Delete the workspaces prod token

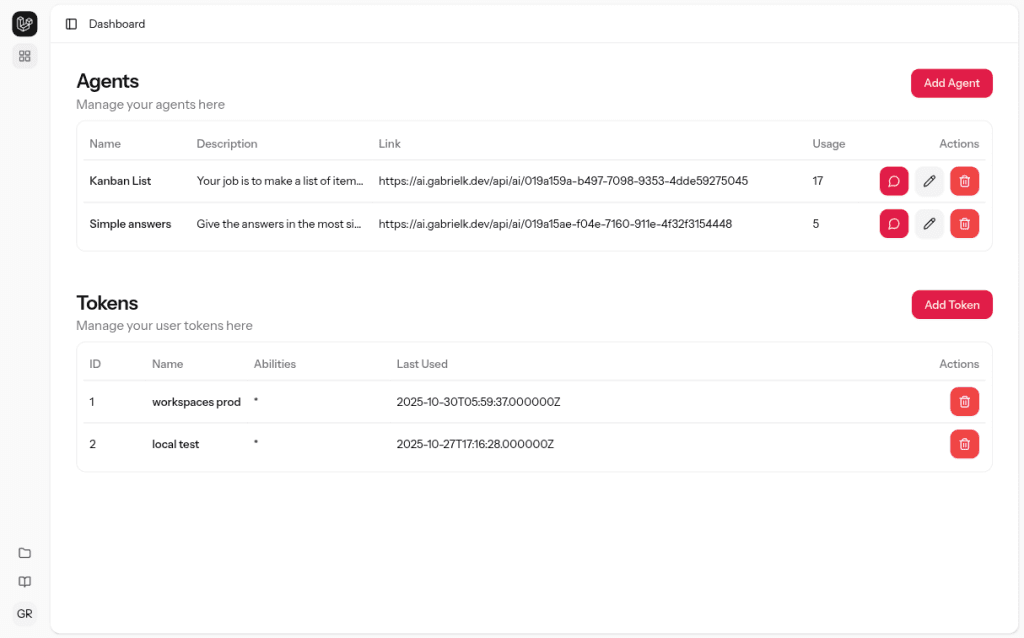tap(964, 402)
